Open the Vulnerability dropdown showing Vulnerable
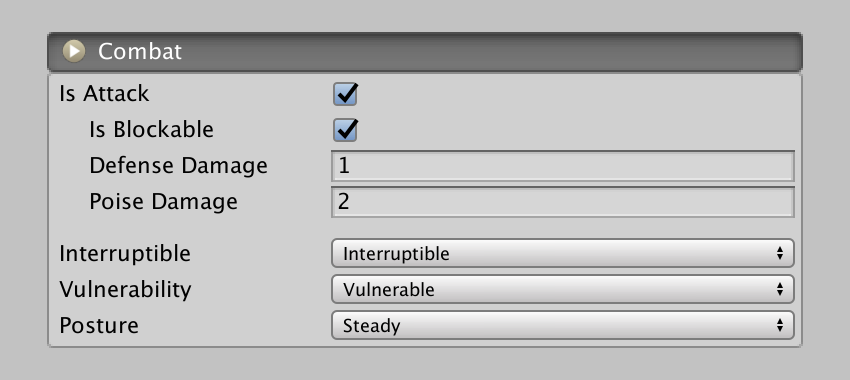Viewport: 850px width, 380px height. point(563,289)
